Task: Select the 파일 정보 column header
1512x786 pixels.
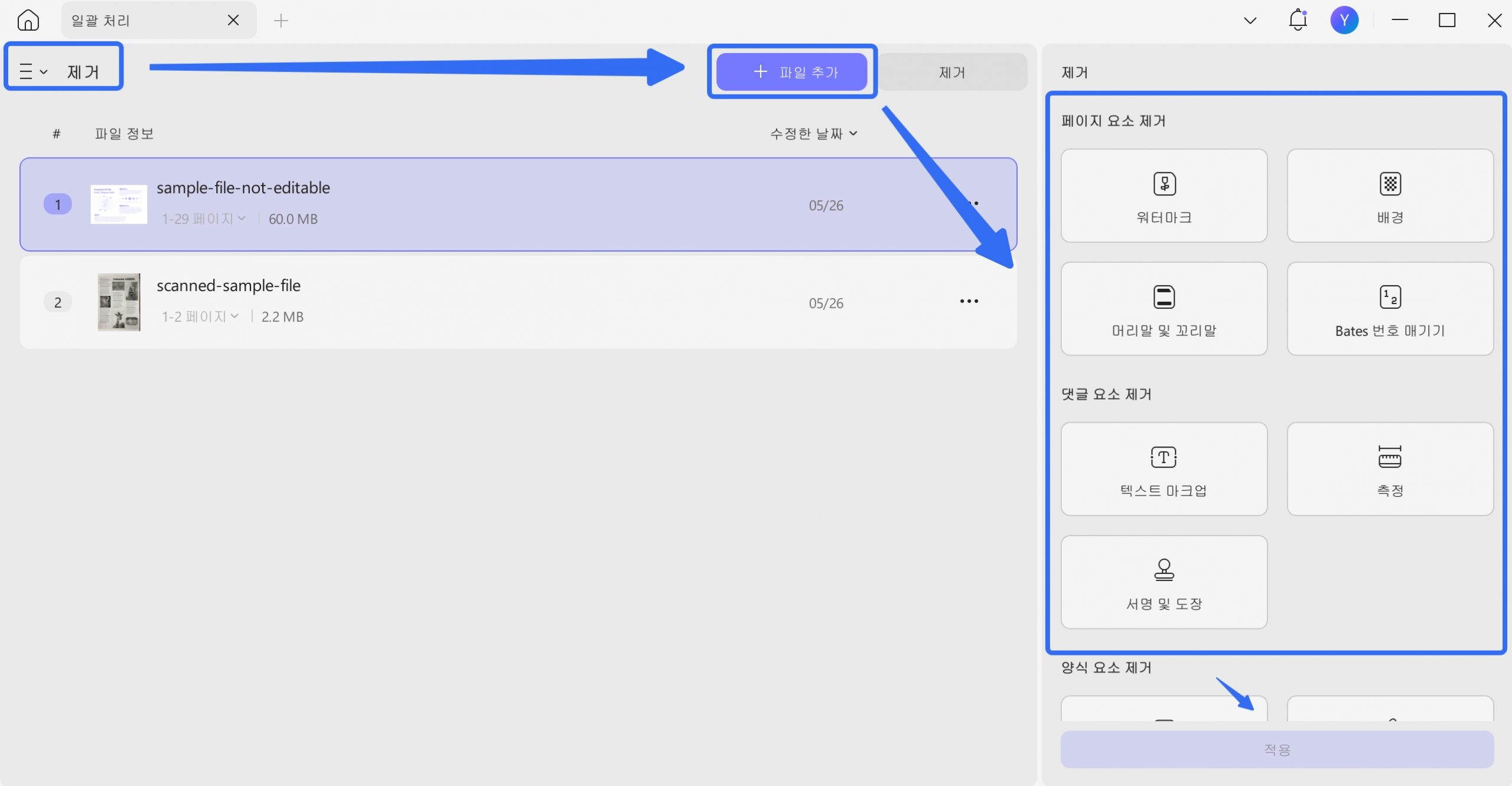Action: click(x=124, y=134)
